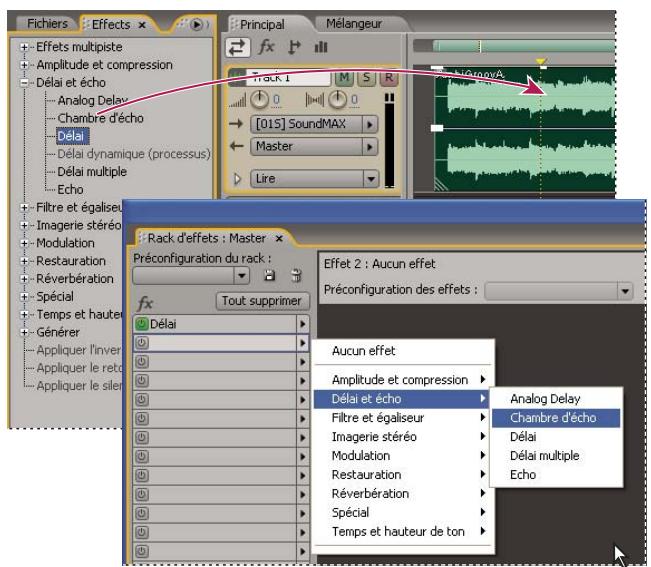Expand the track automation lanes triangle

coord(237,179)
